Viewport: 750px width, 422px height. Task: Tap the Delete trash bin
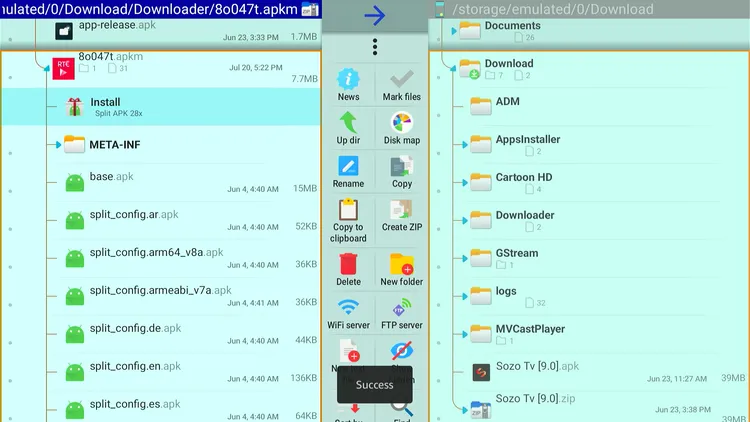[x=348, y=264]
